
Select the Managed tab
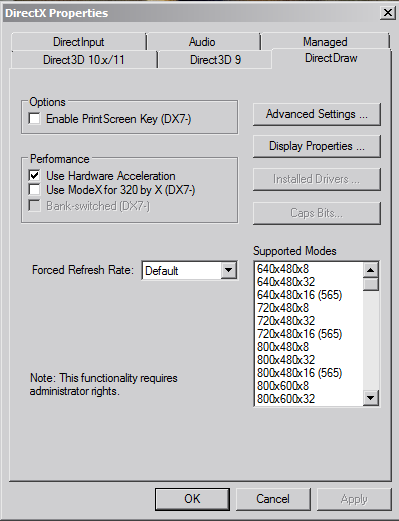[x=325, y=42]
